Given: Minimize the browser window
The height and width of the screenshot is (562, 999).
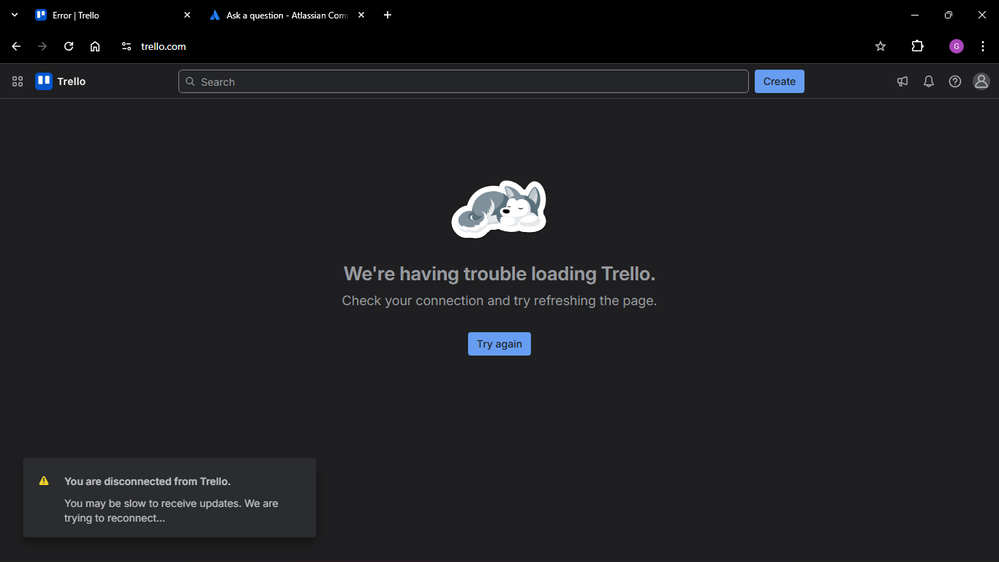Looking at the screenshot, I should [x=914, y=15].
